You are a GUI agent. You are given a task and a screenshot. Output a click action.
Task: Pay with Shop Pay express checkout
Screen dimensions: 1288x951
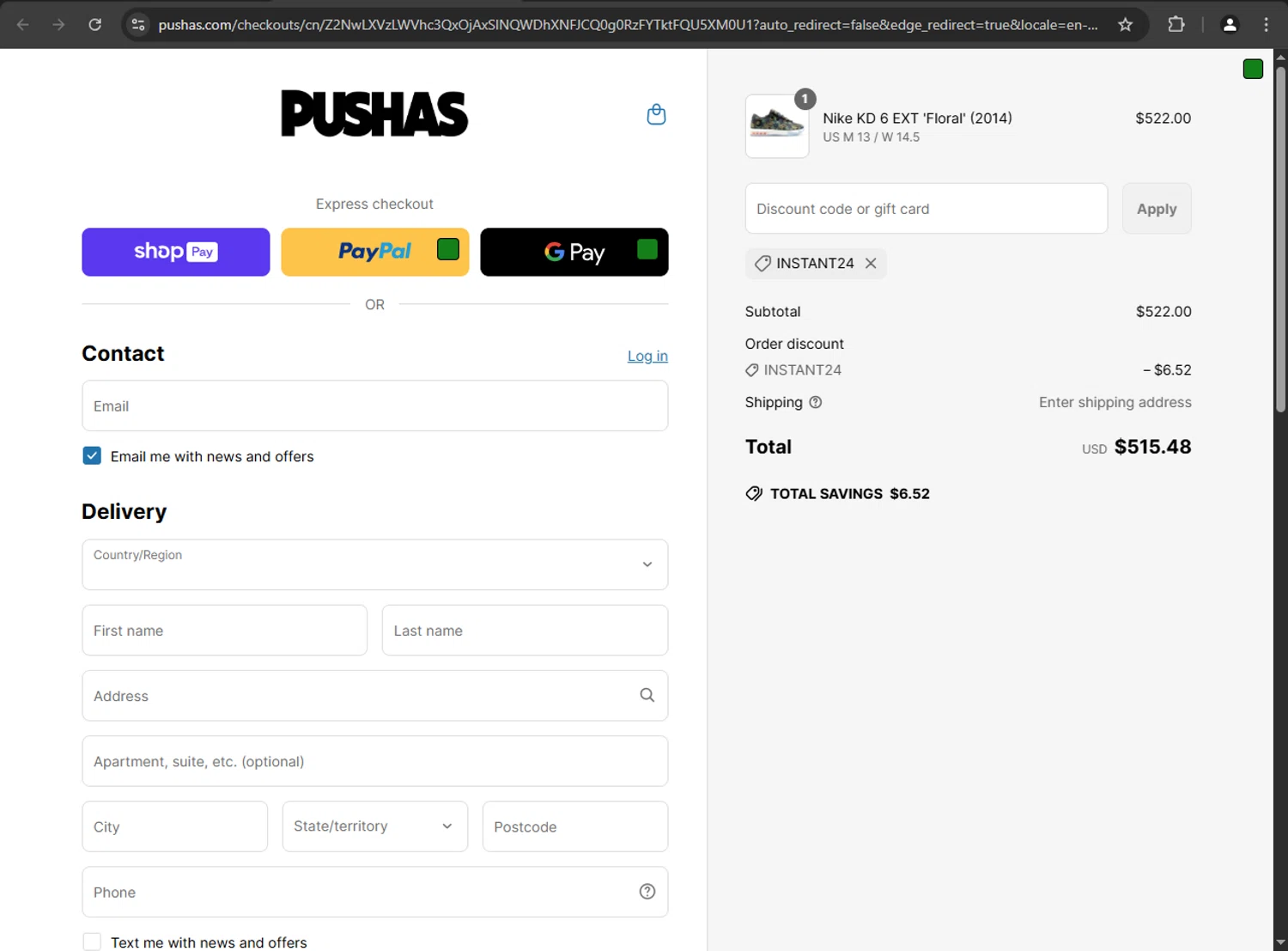coord(176,252)
